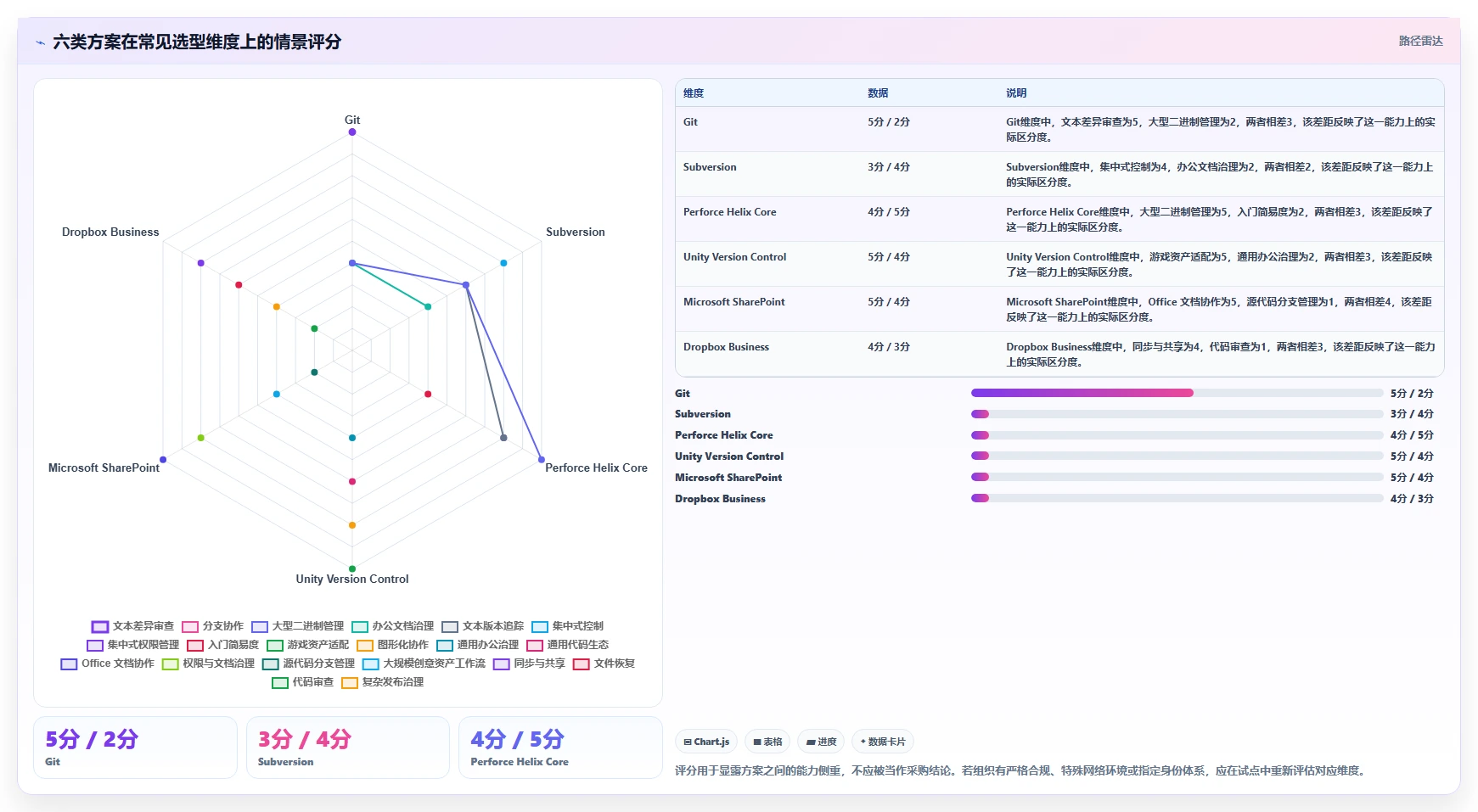Click the 5分 / 2分 Git summary card
The width and height of the screenshot is (1478, 812).
point(135,748)
